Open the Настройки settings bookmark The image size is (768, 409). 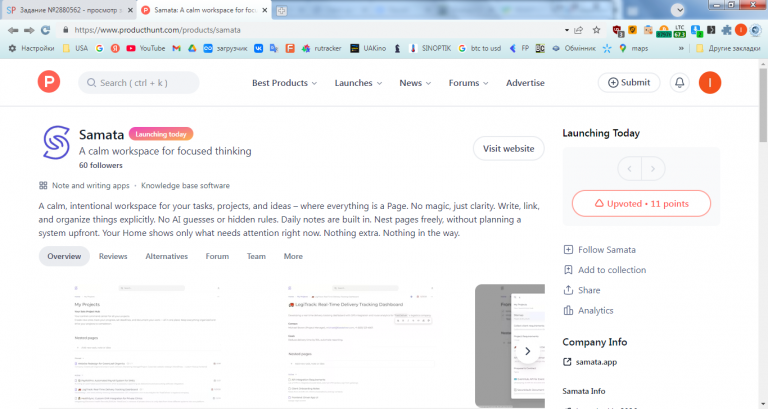[31, 48]
